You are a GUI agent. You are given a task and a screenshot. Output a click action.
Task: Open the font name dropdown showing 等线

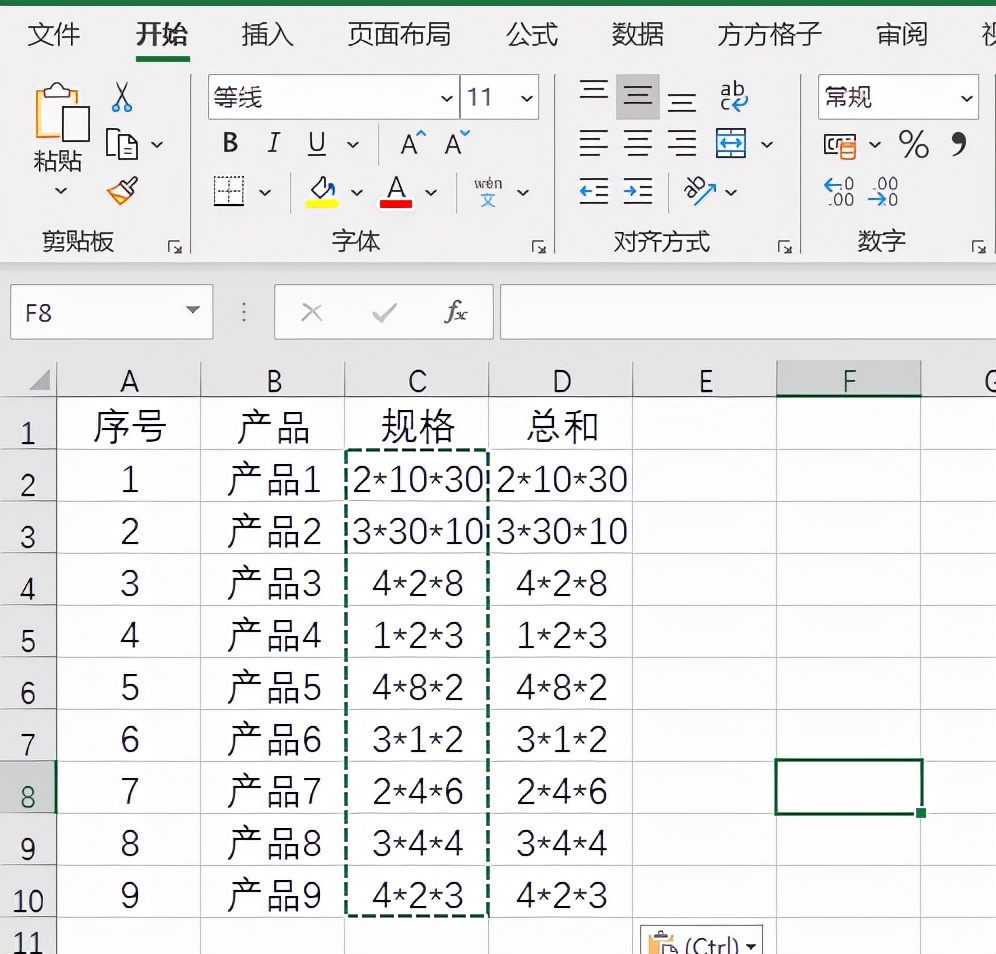[447, 97]
